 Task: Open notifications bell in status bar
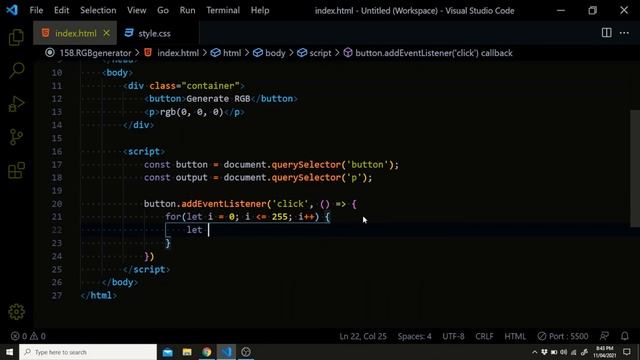[624, 336]
